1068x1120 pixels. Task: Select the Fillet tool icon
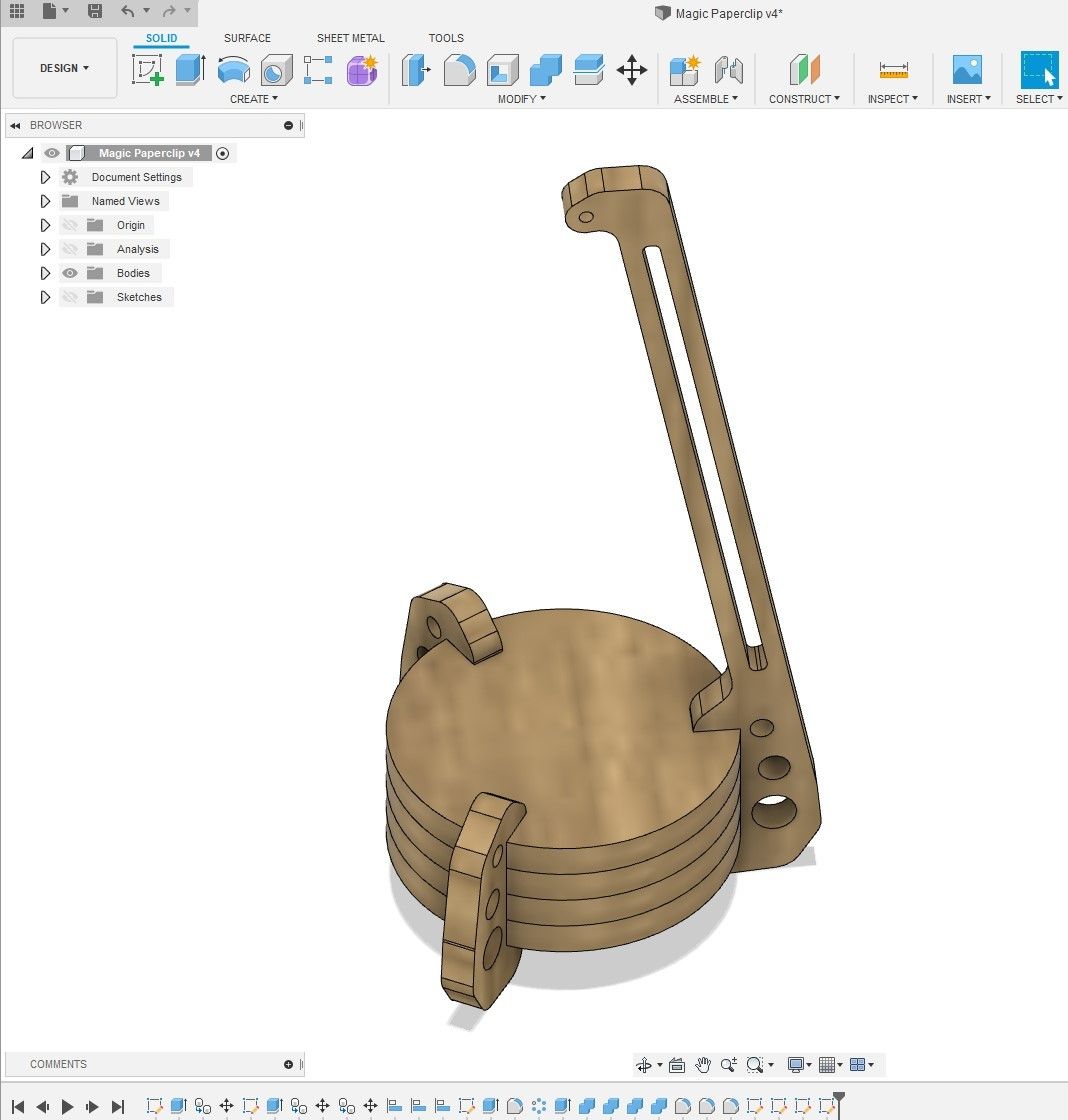[x=459, y=70]
